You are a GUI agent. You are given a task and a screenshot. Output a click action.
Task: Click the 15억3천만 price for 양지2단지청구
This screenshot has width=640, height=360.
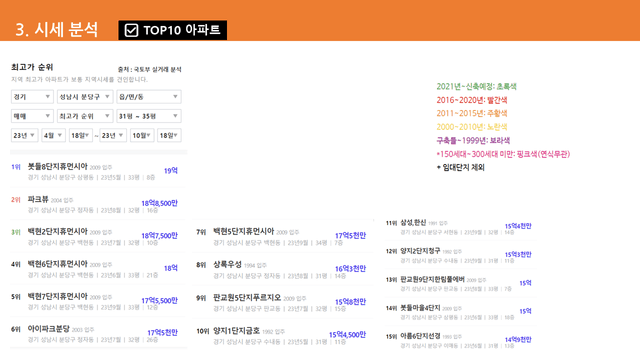[x=518, y=254]
